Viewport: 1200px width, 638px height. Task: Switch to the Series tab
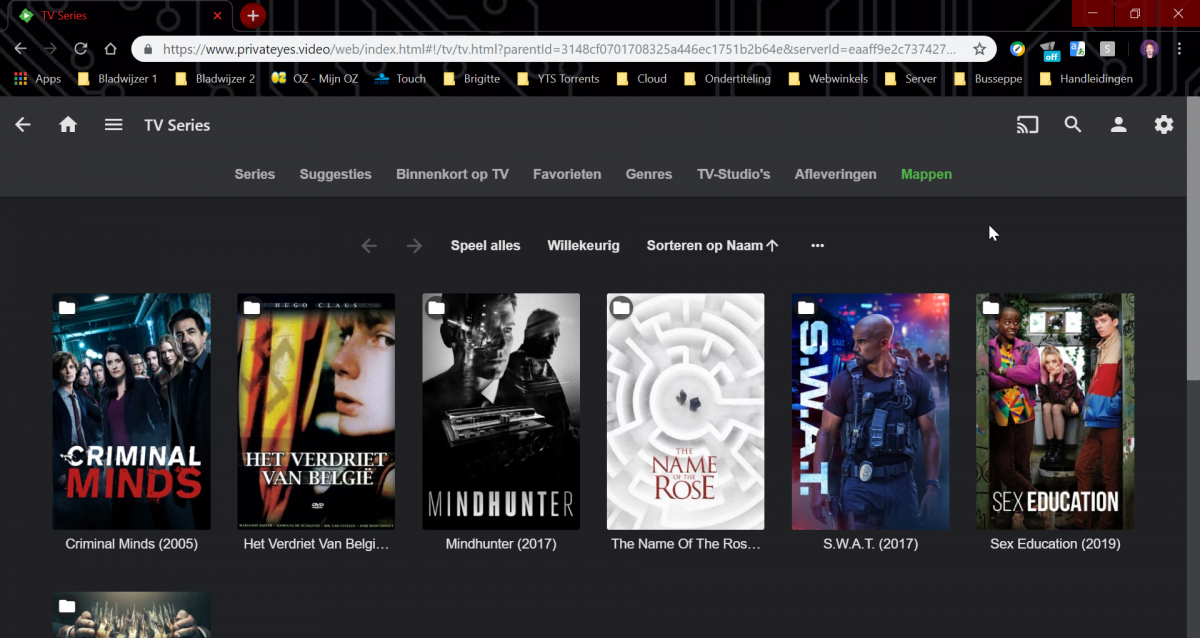click(255, 174)
